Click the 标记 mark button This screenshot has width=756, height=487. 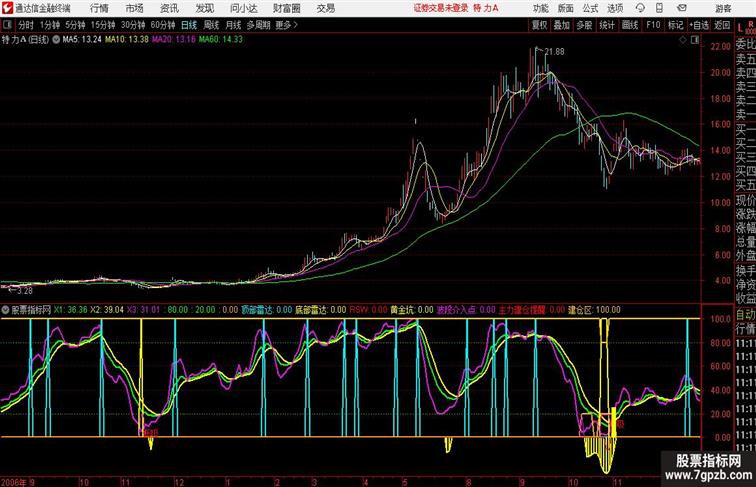(x=675, y=25)
